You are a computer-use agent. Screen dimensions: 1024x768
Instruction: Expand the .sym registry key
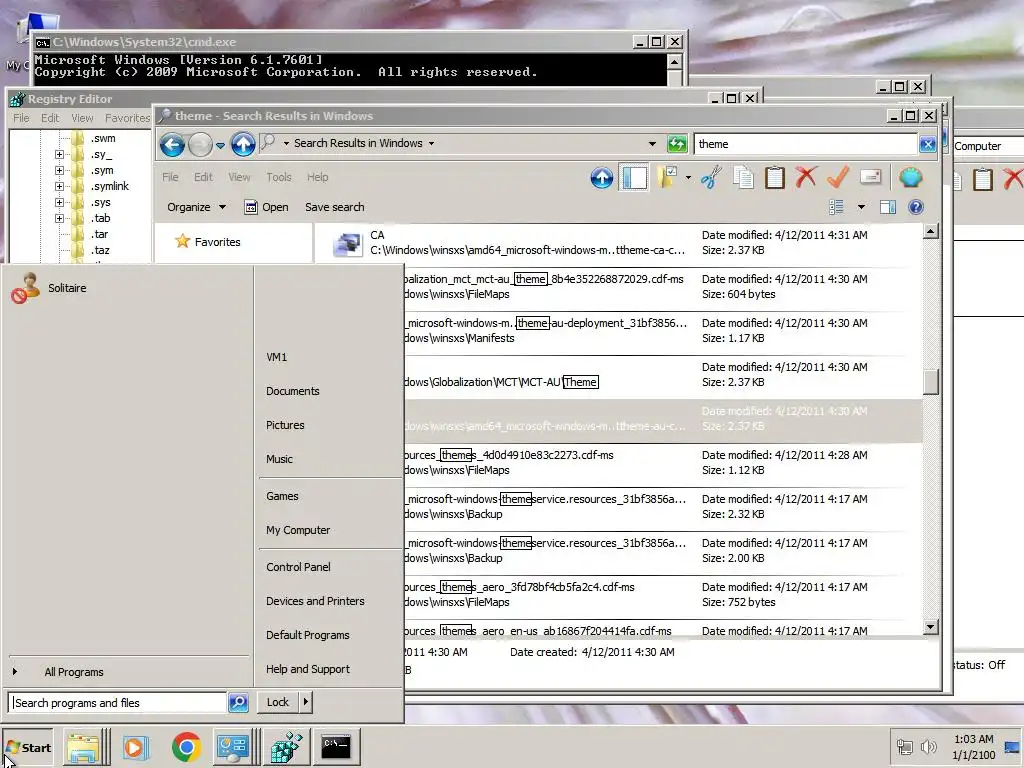(x=59, y=170)
